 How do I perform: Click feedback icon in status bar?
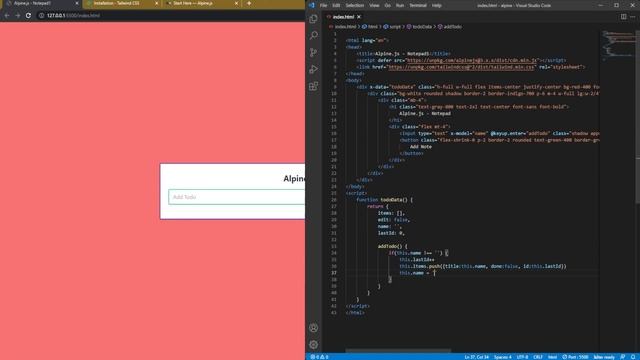pos(622,357)
